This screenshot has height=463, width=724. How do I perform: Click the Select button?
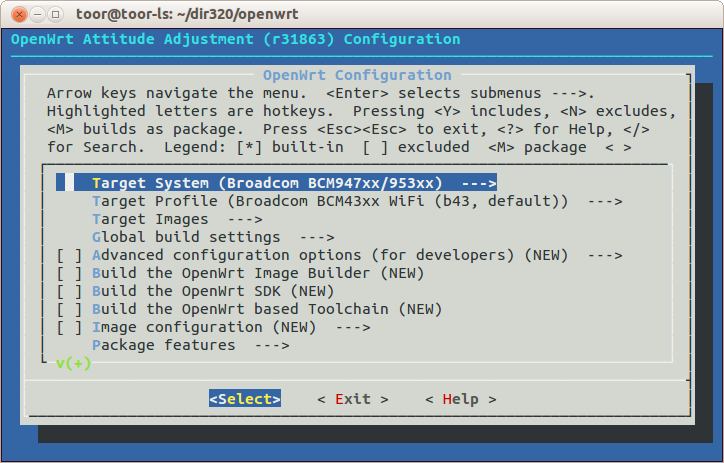pos(245,399)
